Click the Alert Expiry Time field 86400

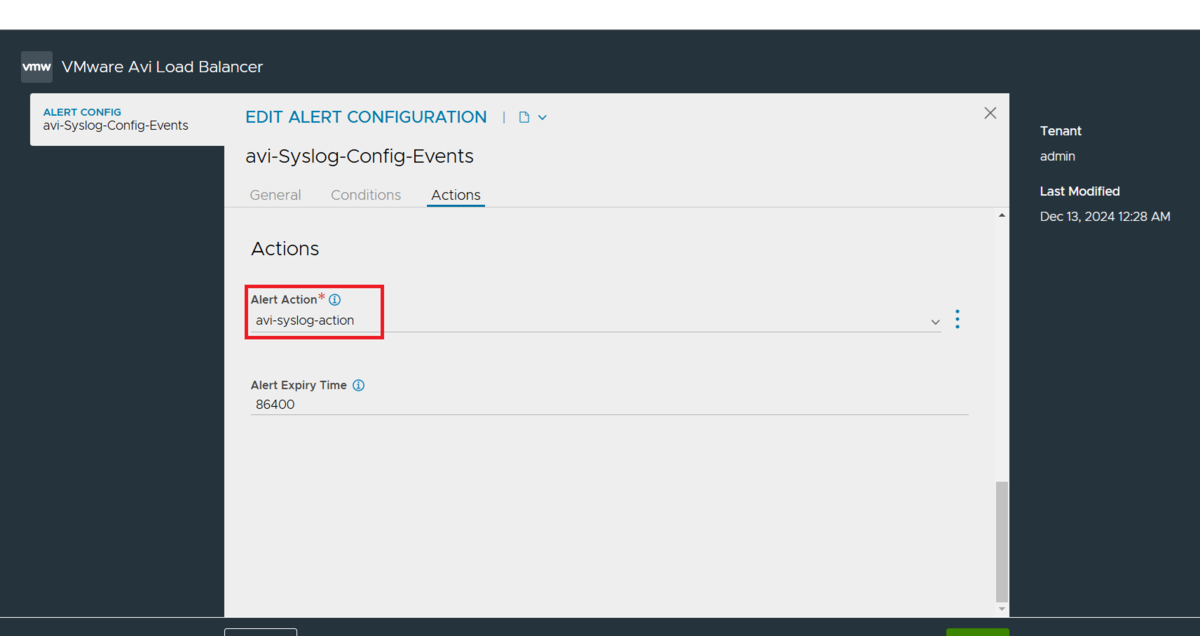point(609,405)
